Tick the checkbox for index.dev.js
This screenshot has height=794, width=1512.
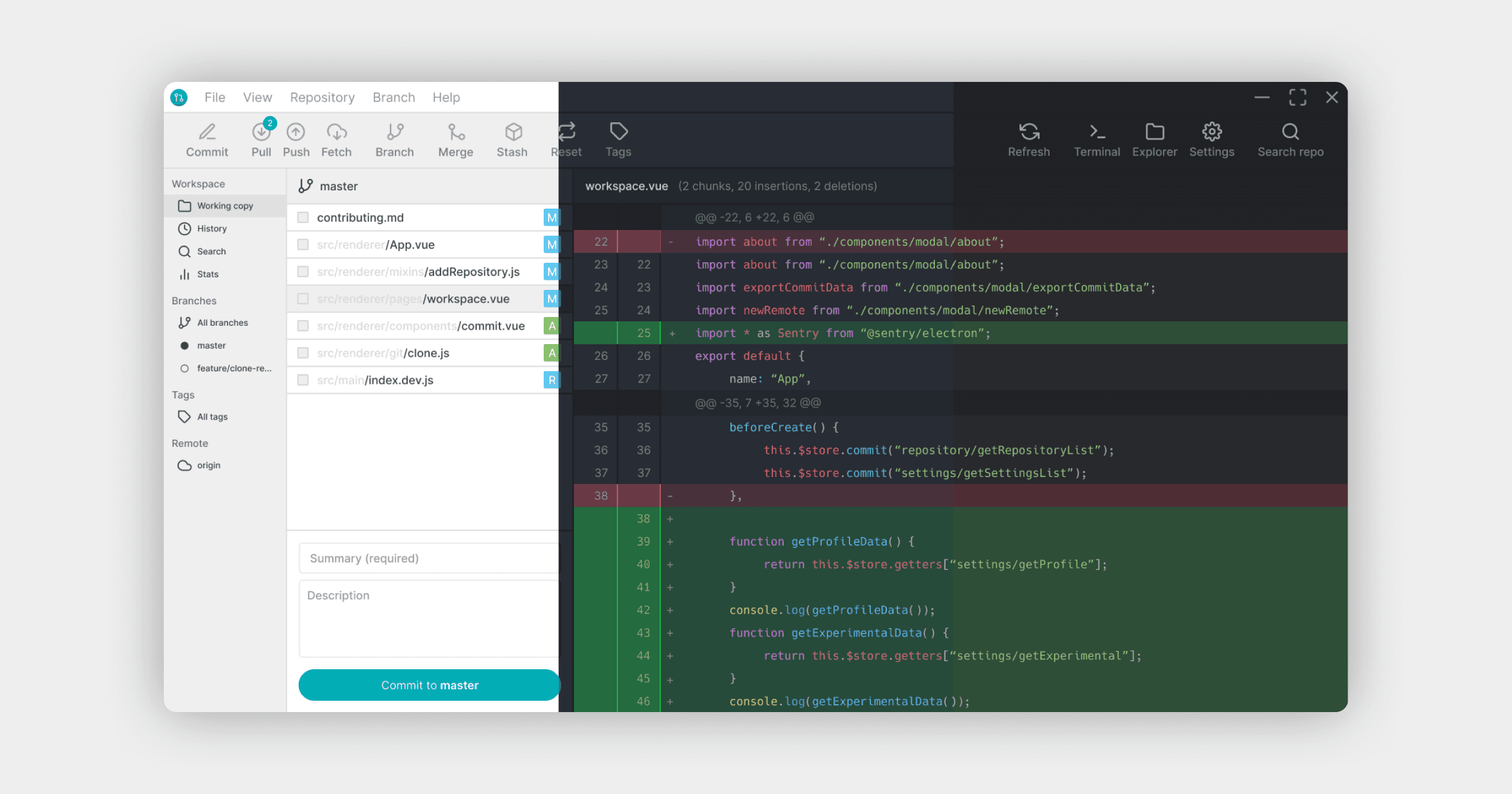tap(303, 380)
